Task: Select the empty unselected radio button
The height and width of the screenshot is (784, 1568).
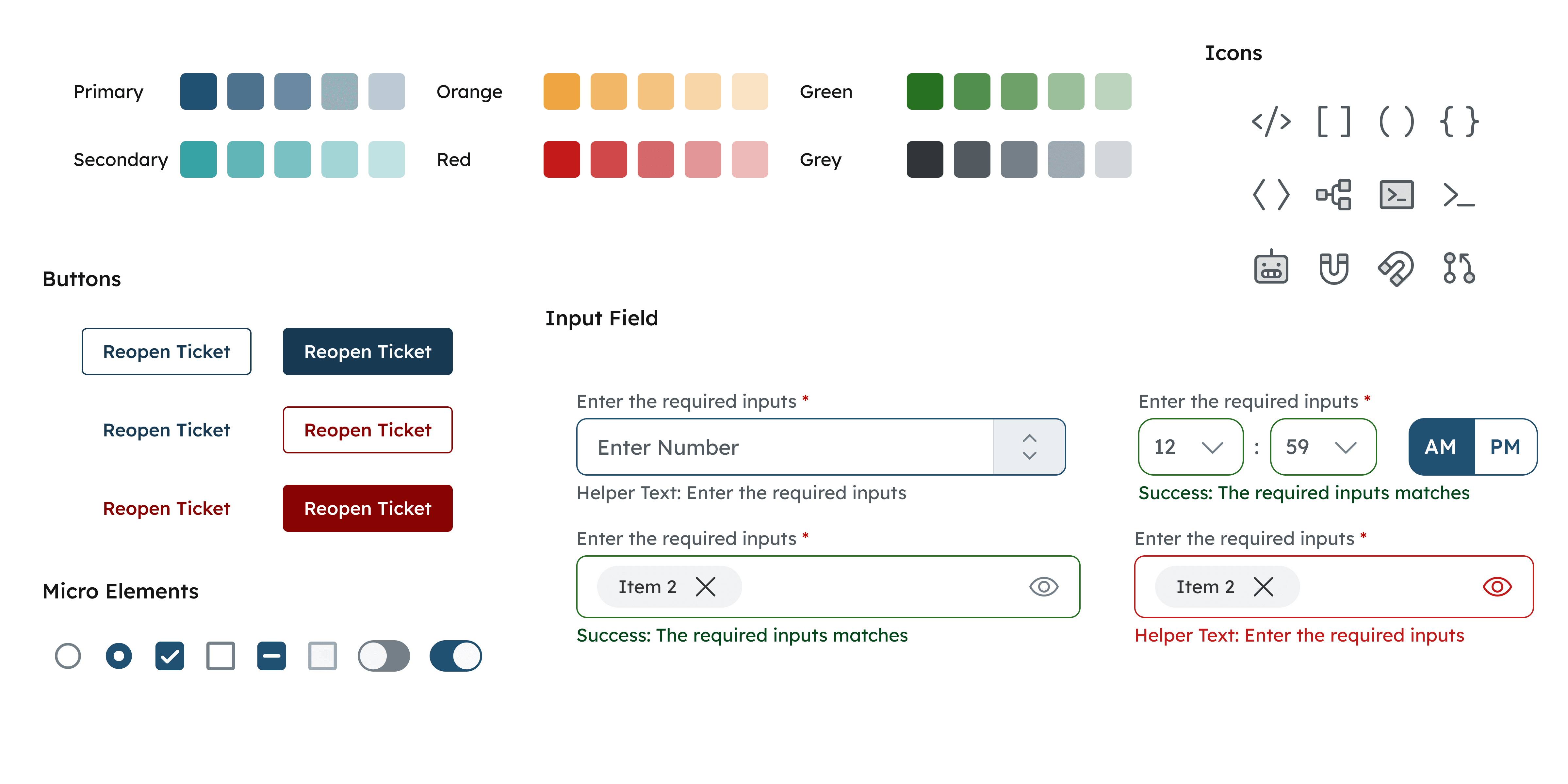Action: (68, 656)
